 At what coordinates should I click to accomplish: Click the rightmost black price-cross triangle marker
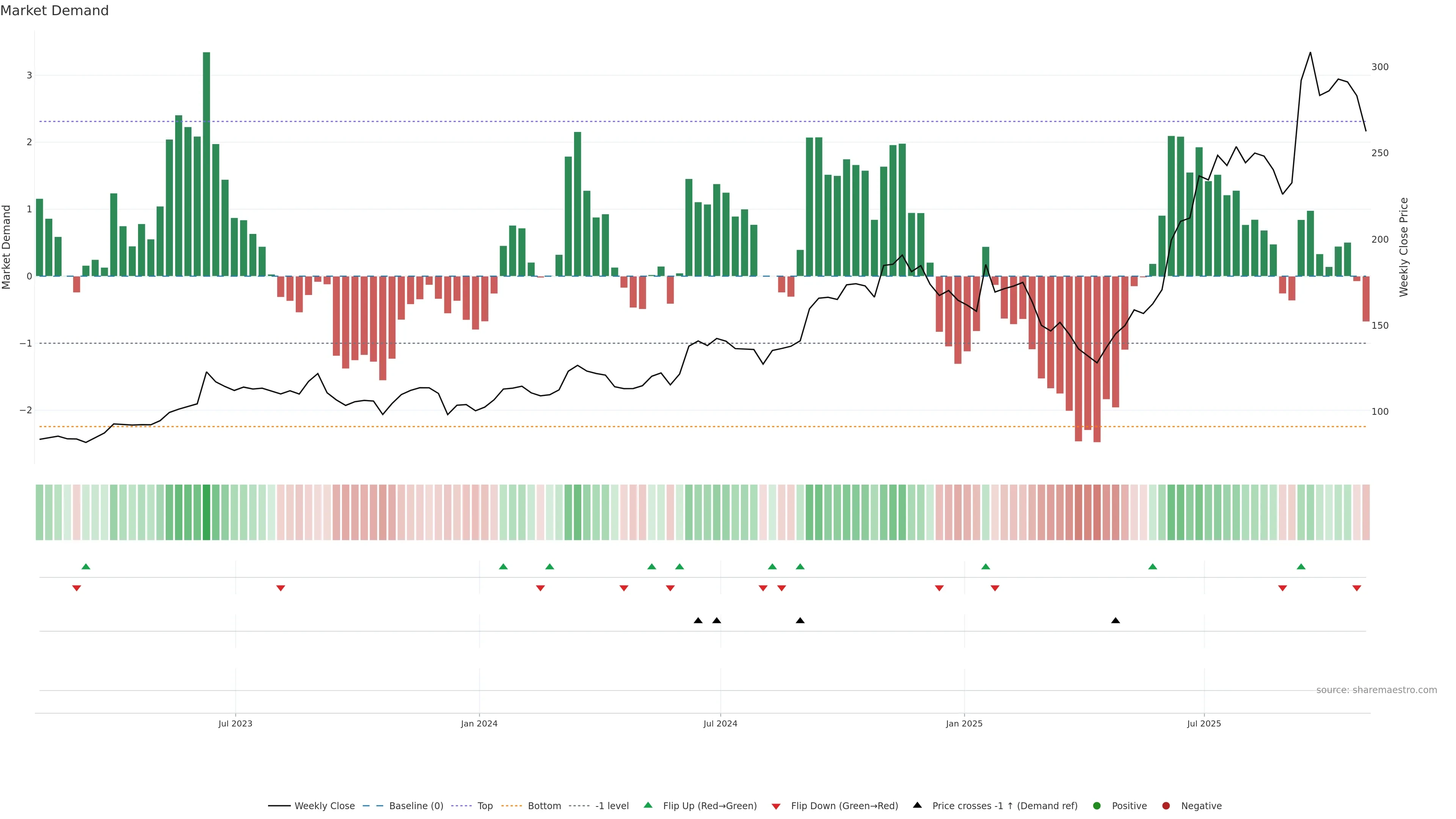pyautogui.click(x=1115, y=621)
